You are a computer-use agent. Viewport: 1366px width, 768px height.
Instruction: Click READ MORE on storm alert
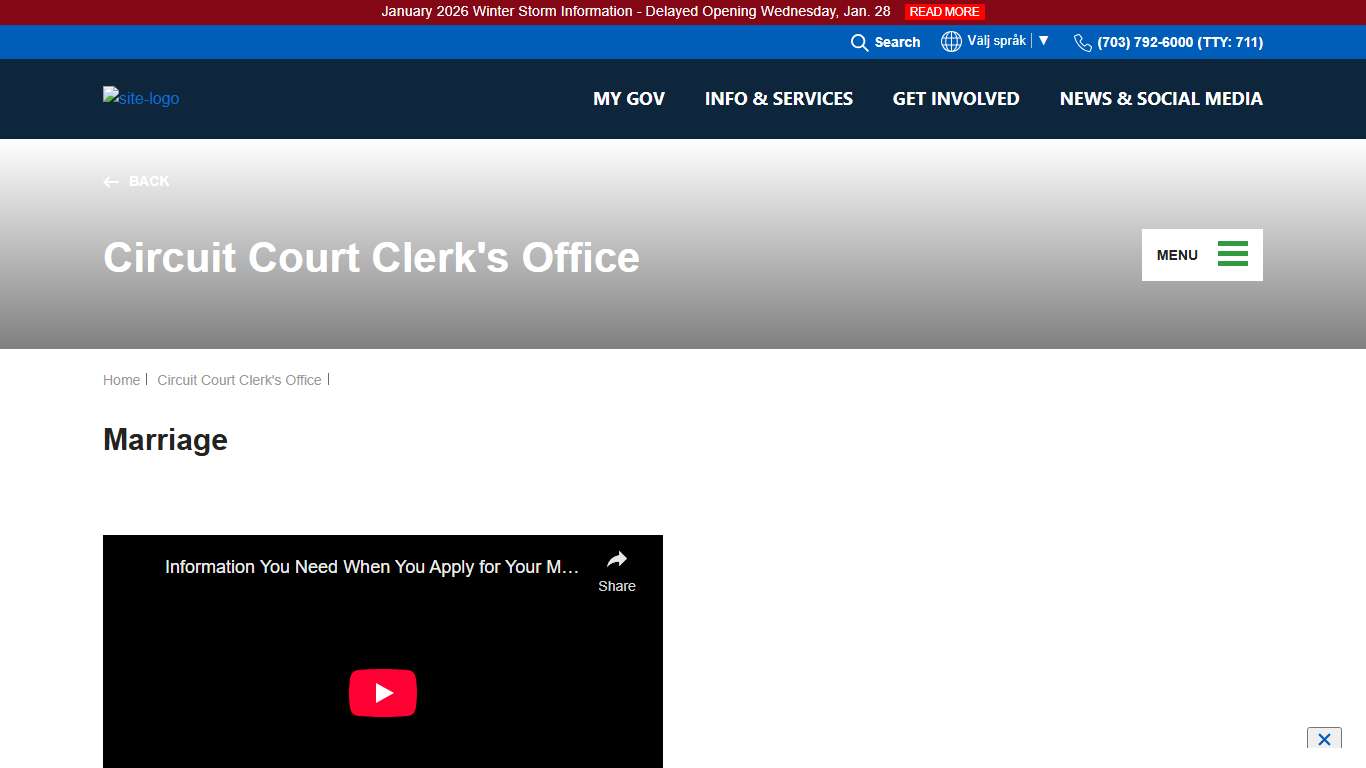[x=945, y=12]
